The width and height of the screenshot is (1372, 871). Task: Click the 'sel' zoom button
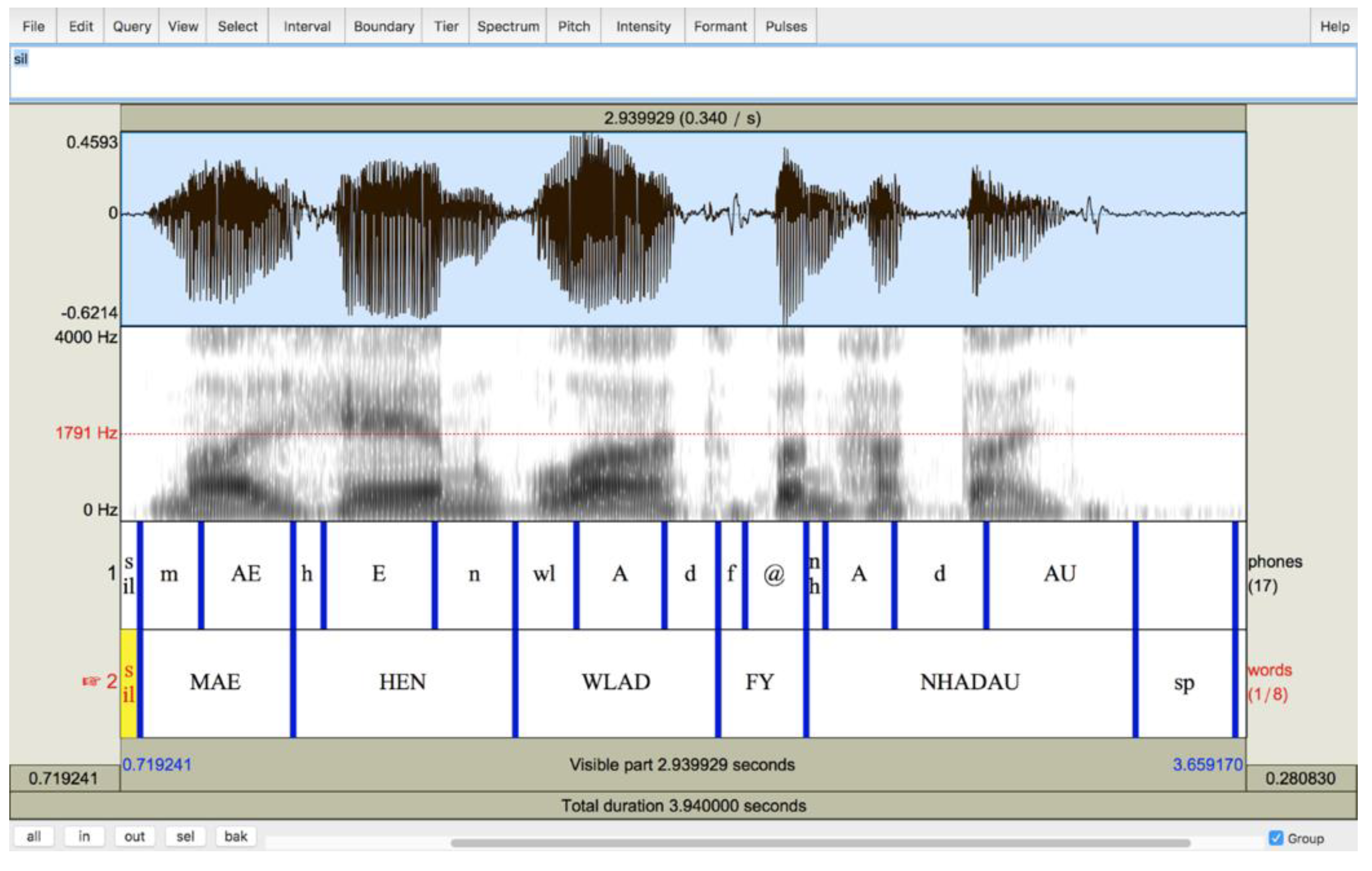coord(185,836)
